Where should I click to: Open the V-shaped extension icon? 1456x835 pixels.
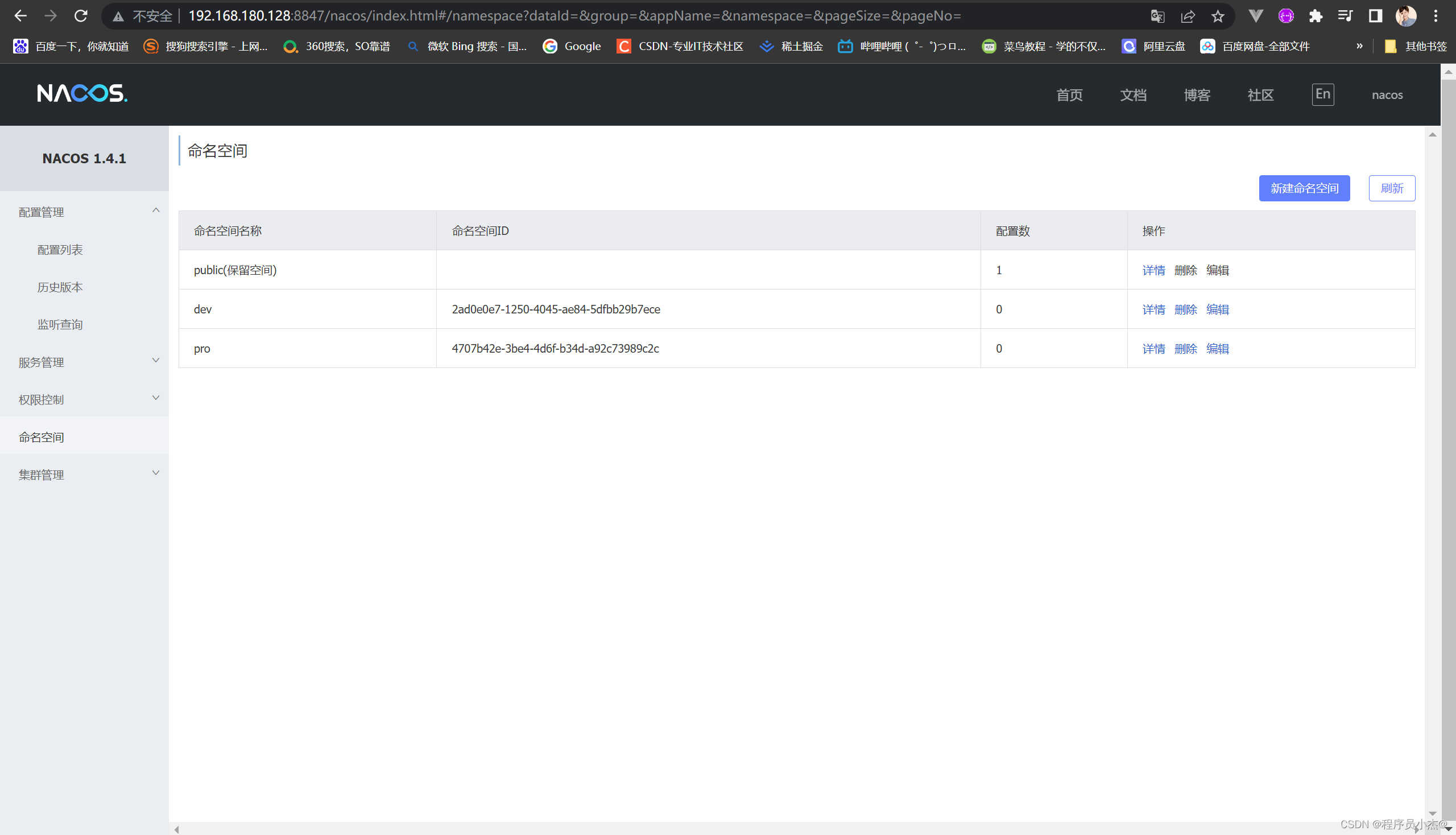point(1255,16)
